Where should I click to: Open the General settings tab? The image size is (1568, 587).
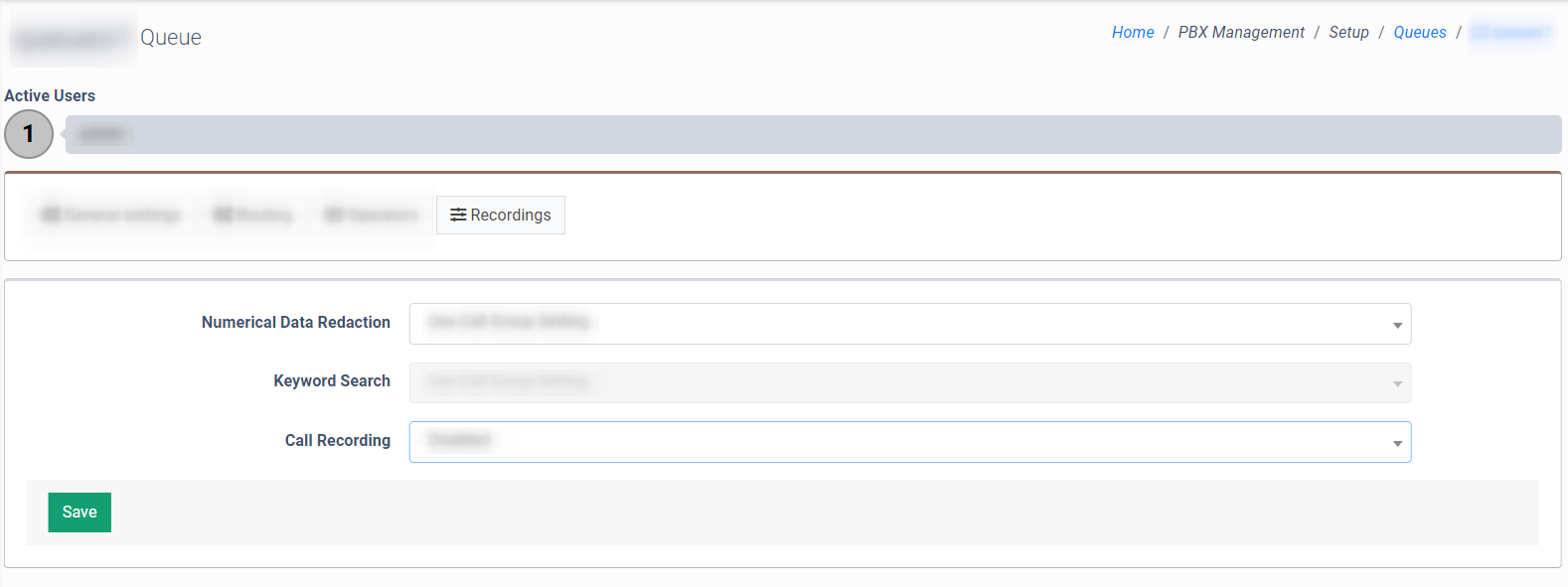pos(111,216)
